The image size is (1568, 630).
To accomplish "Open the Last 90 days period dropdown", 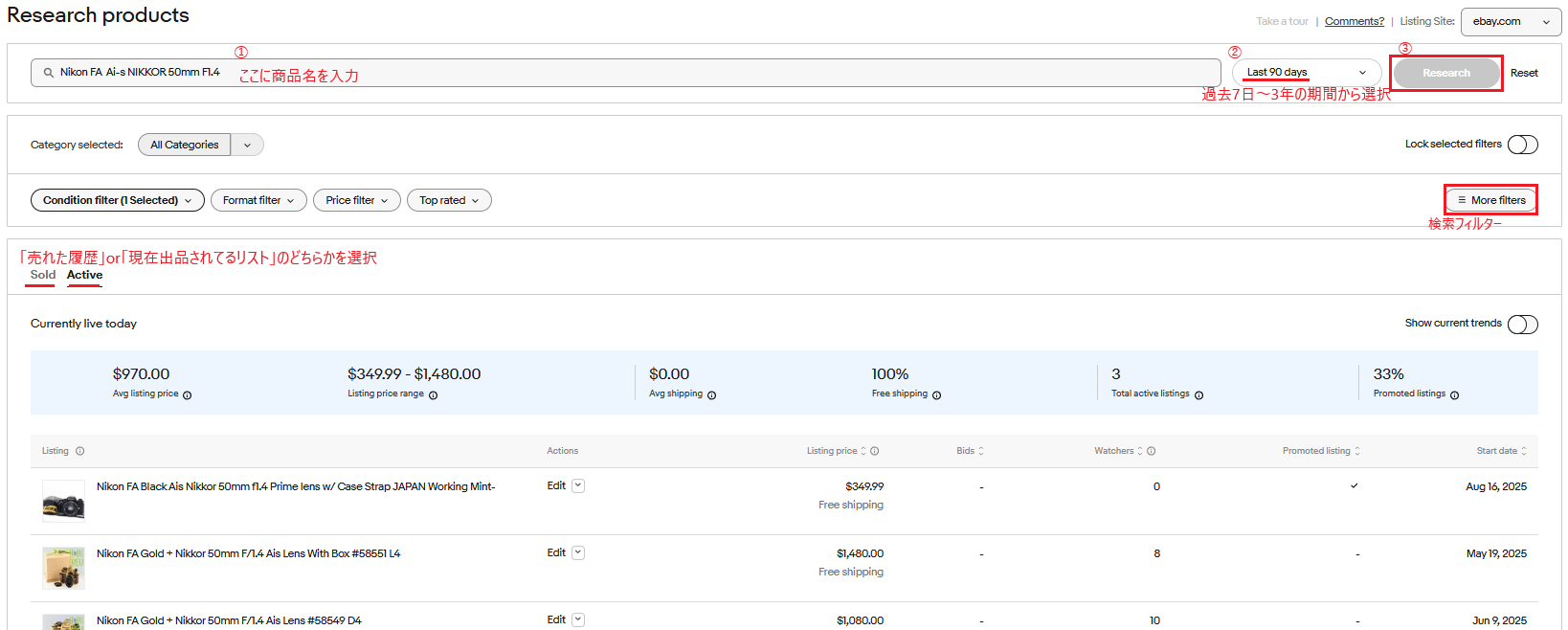I will pyautogui.click(x=1307, y=73).
